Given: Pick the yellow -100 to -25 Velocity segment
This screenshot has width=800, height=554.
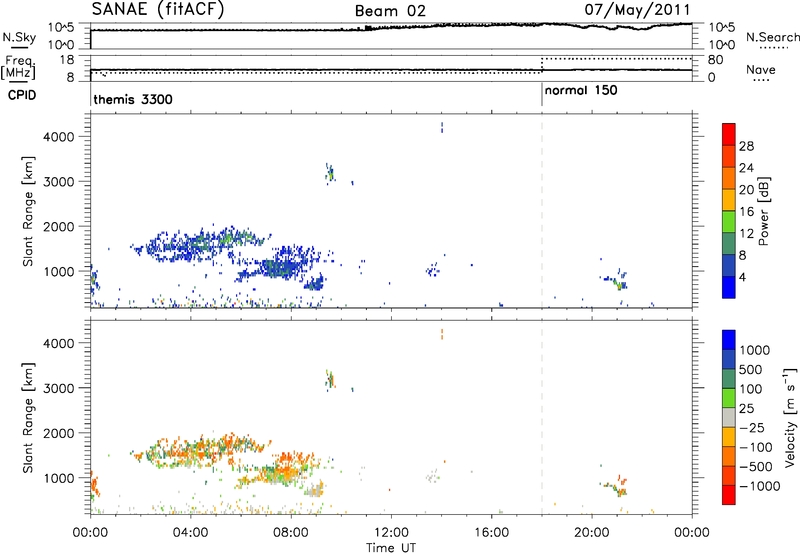Looking at the screenshot, I should tap(729, 437).
